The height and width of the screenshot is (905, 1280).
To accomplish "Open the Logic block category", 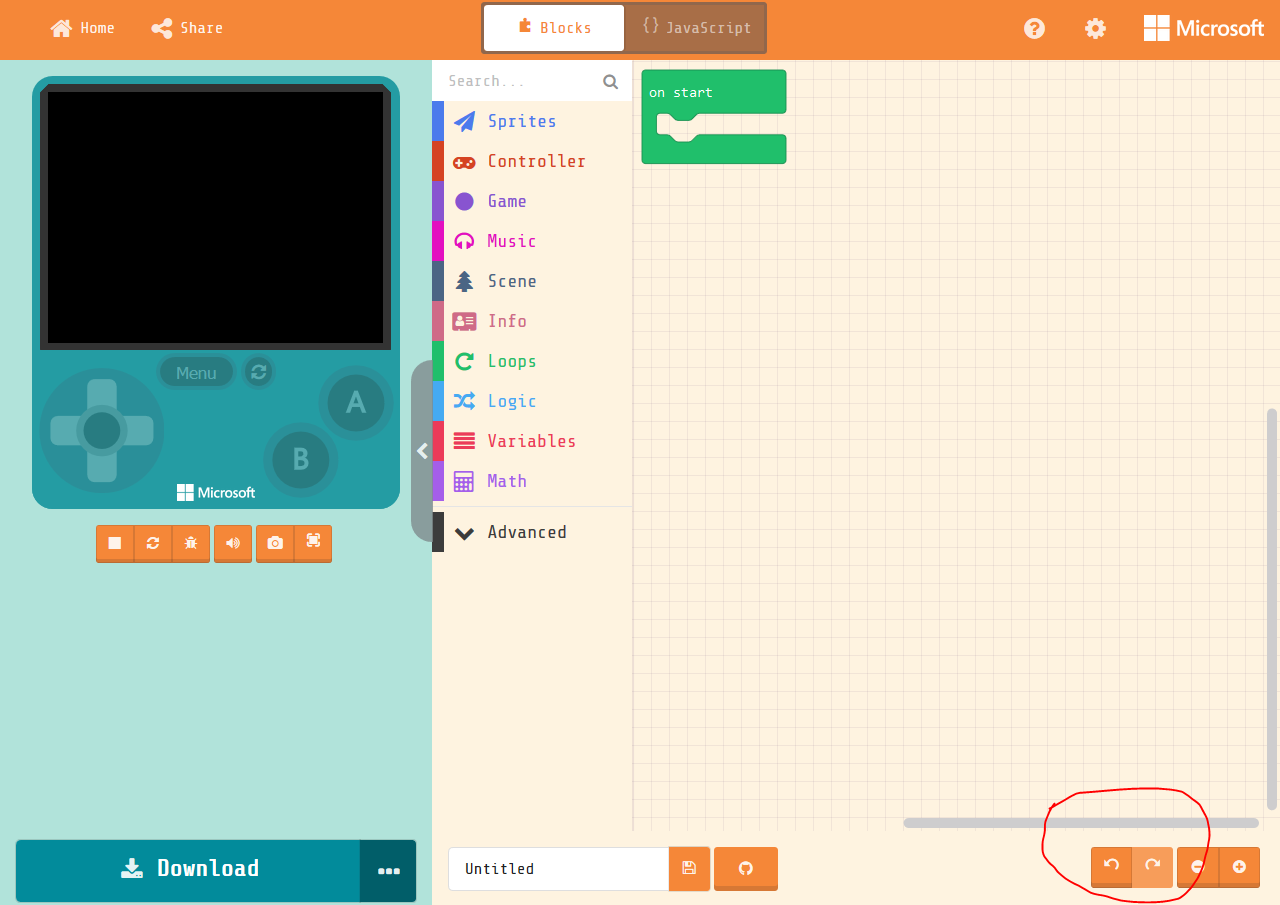I will tap(532, 401).
